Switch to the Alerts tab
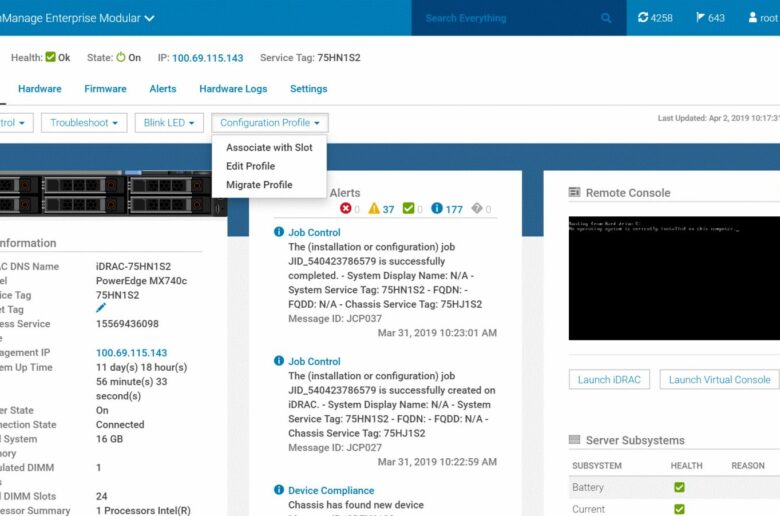 pos(163,89)
